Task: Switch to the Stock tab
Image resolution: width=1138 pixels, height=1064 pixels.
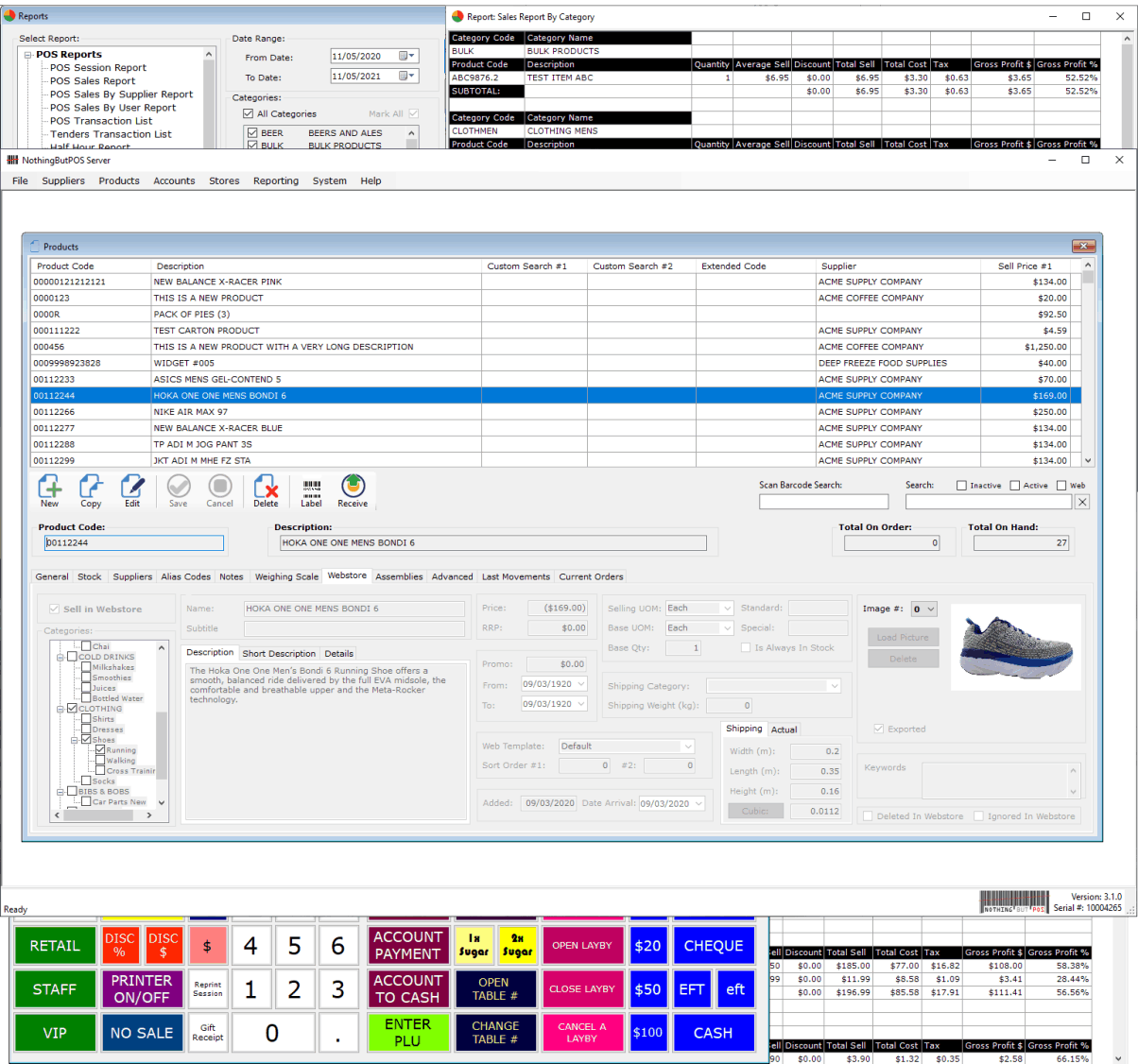Action: point(89,576)
